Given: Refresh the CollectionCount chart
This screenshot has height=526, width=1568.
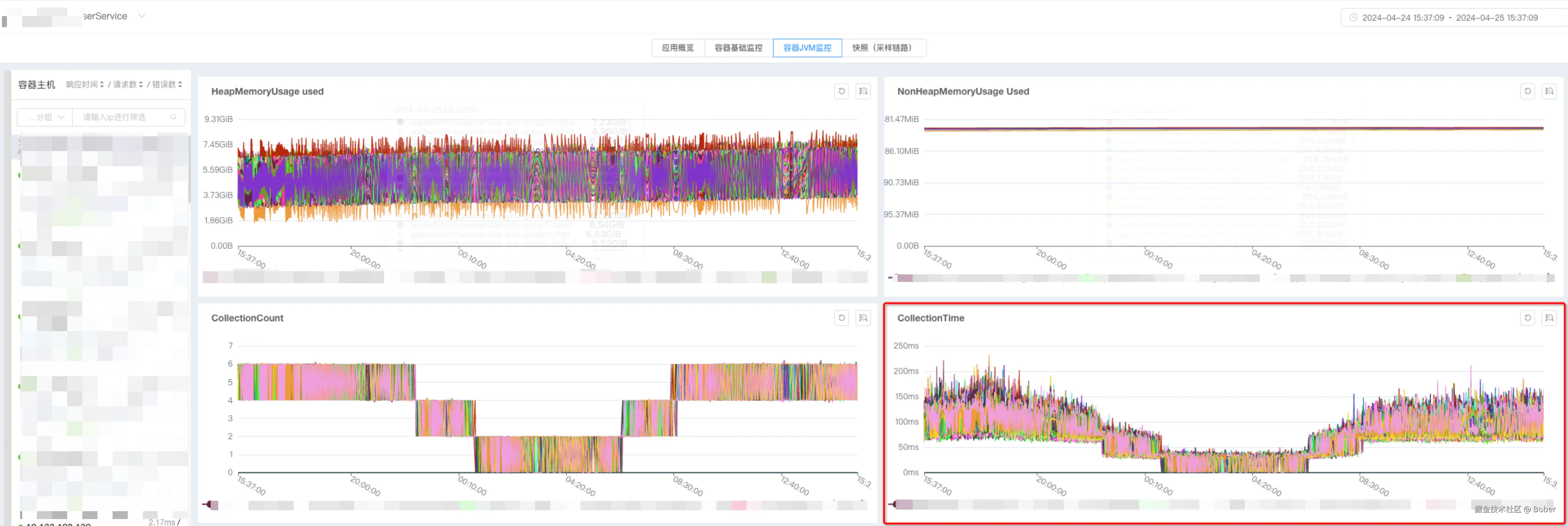Looking at the screenshot, I should 841,318.
